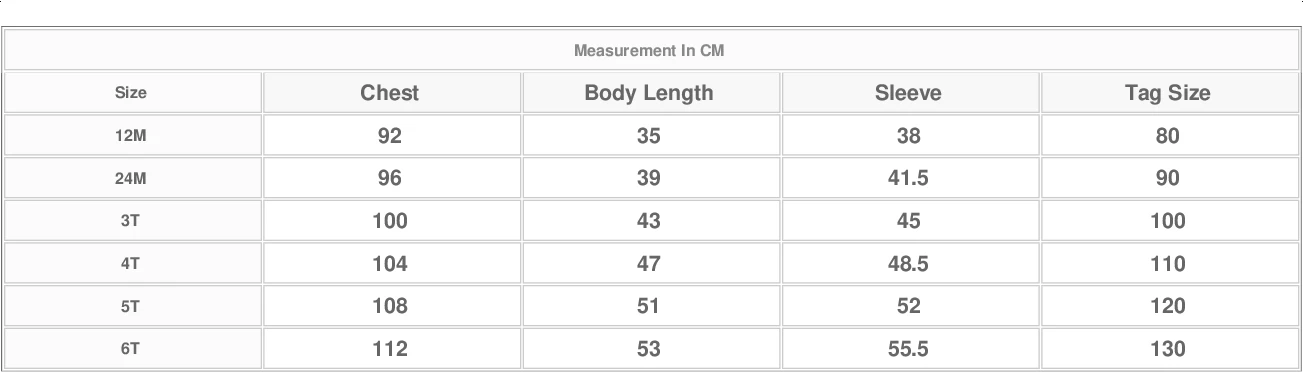Select chest value 112 cell
Screen dimensions: 1303x372
pyautogui.click(x=390, y=349)
